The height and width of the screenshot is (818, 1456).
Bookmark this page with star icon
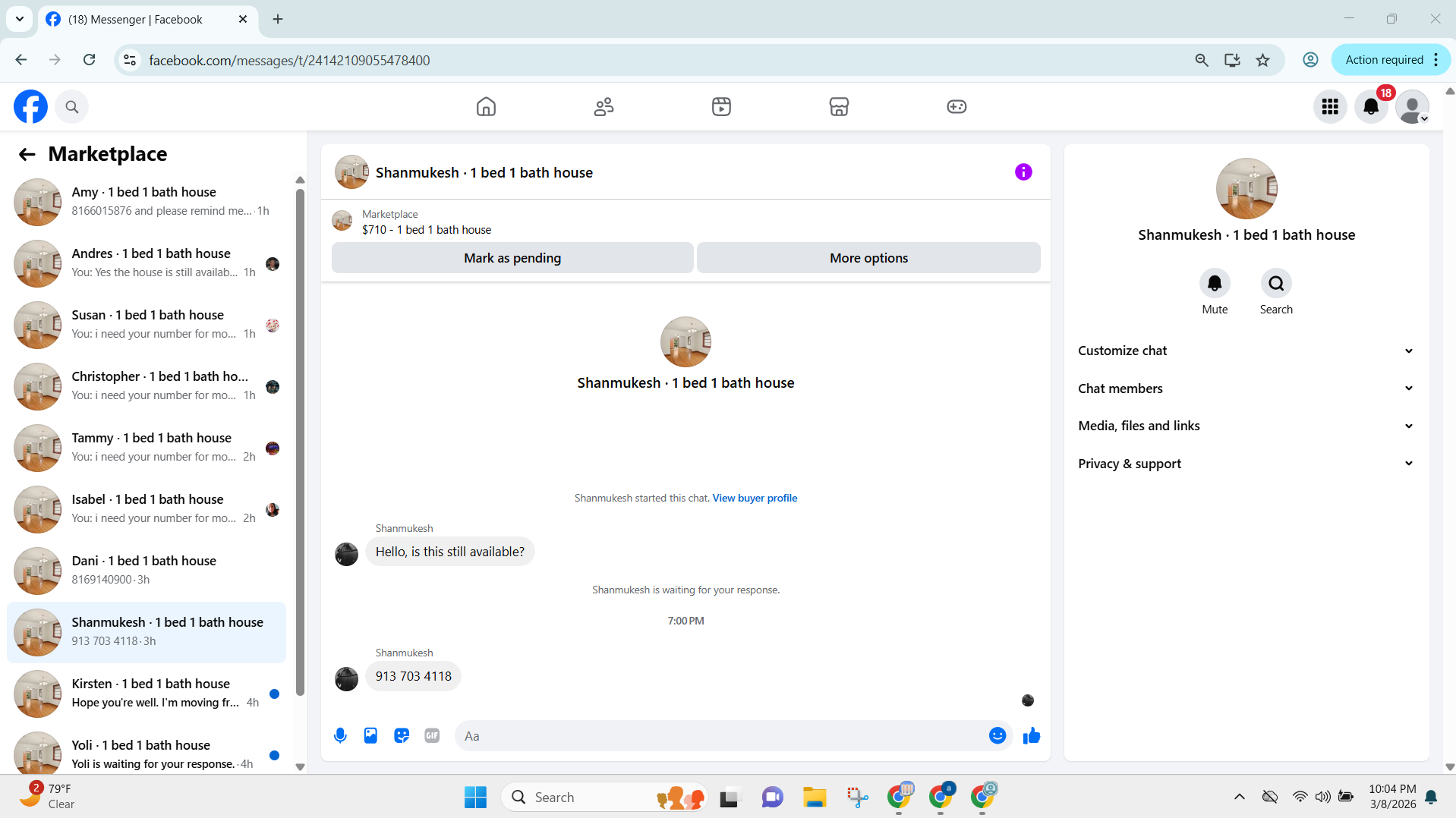tap(1262, 60)
